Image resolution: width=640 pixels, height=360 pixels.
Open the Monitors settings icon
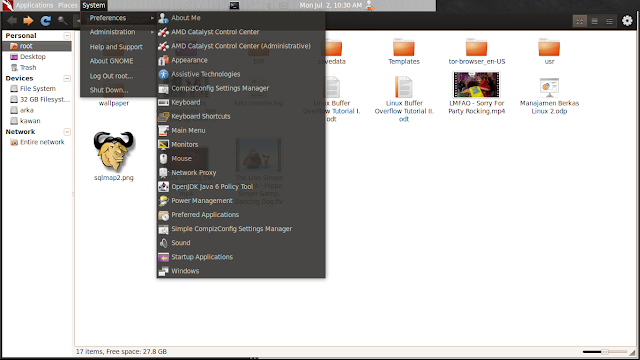(x=163, y=144)
